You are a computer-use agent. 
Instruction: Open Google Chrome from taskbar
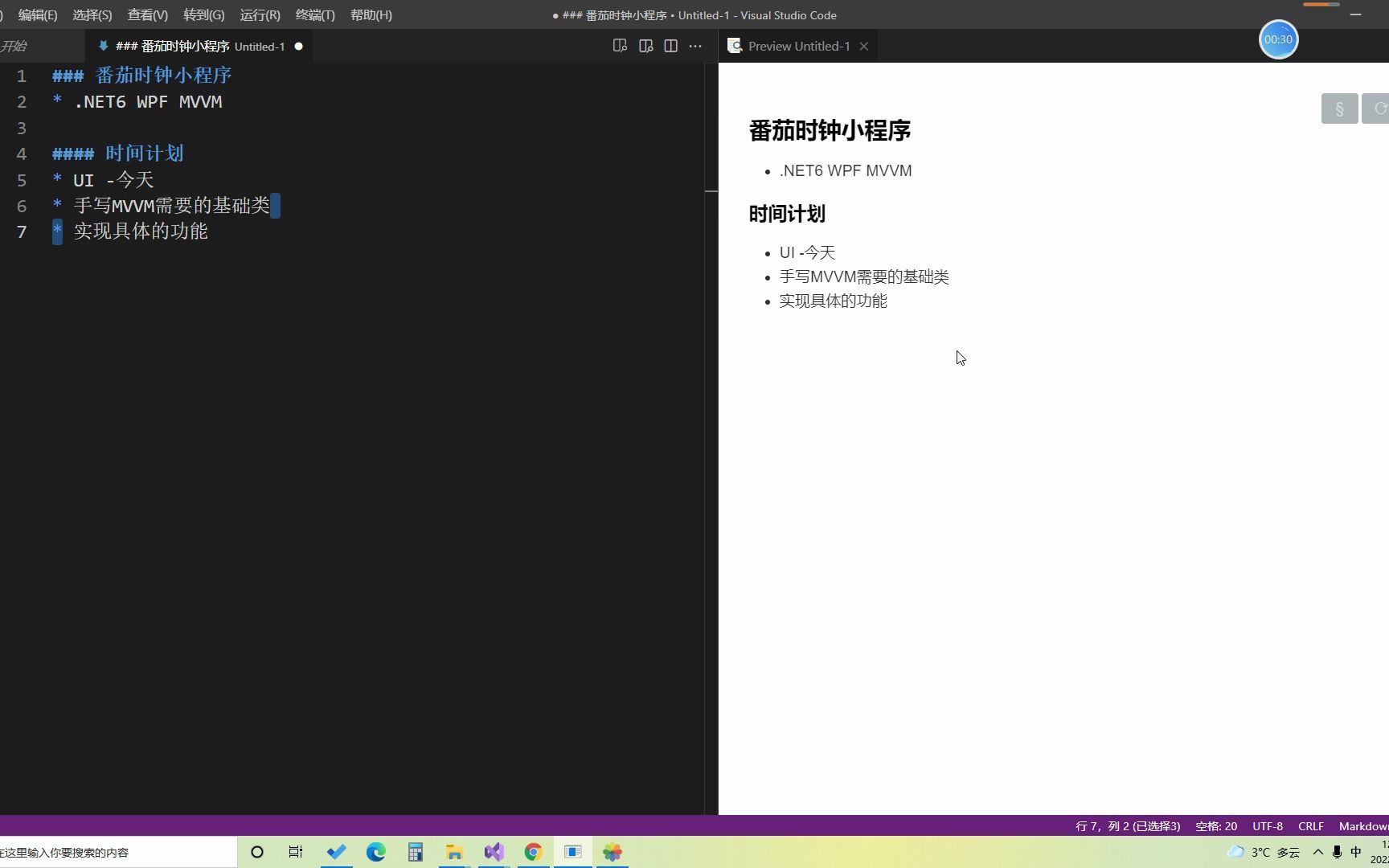point(533,852)
